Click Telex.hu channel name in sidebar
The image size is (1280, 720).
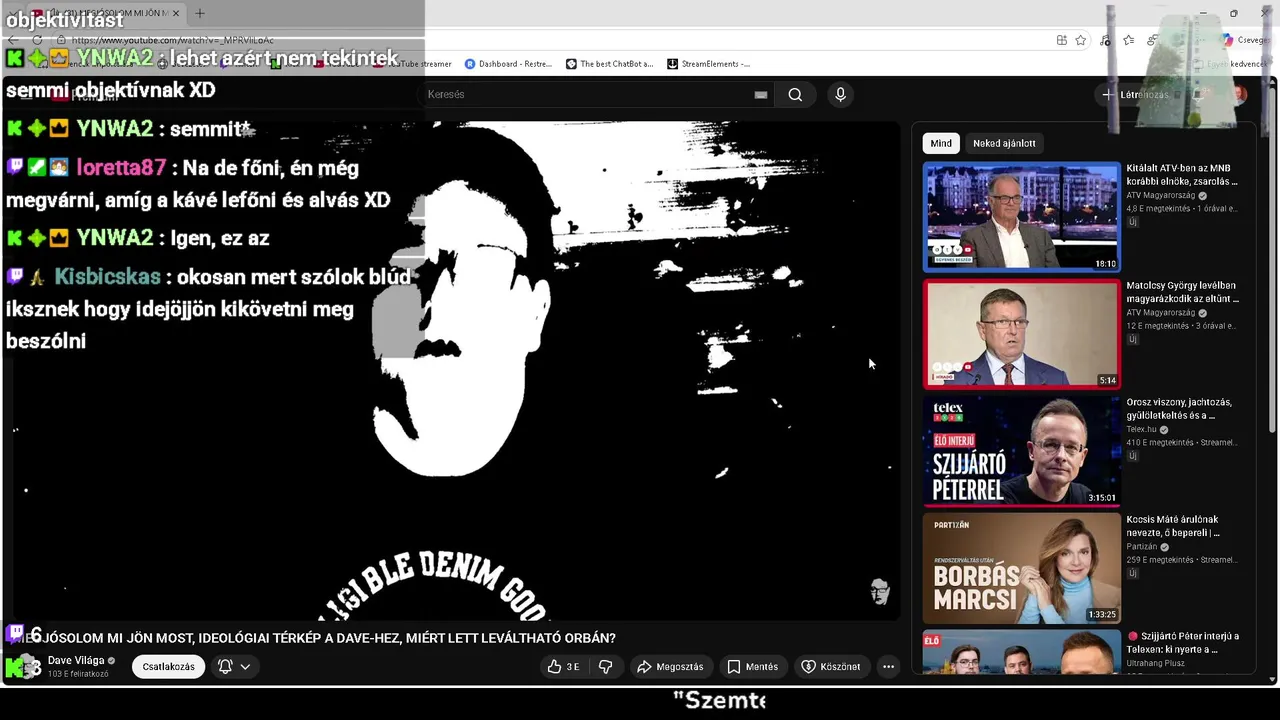point(1141,430)
